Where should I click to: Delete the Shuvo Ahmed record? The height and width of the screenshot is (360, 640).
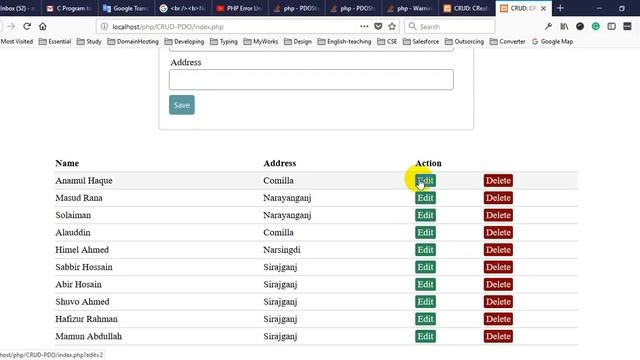tap(498, 302)
